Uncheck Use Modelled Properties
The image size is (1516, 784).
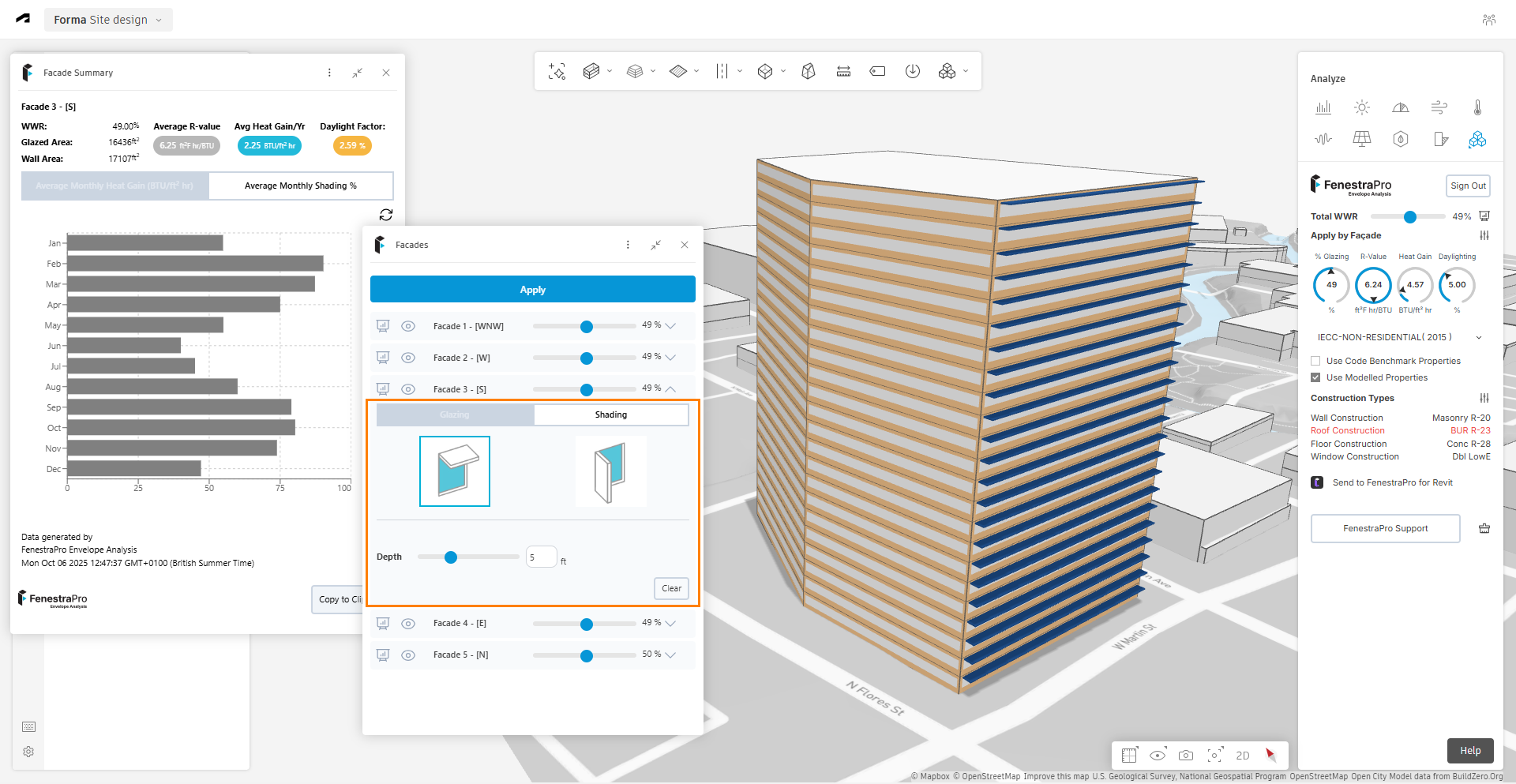click(1315, 377)
